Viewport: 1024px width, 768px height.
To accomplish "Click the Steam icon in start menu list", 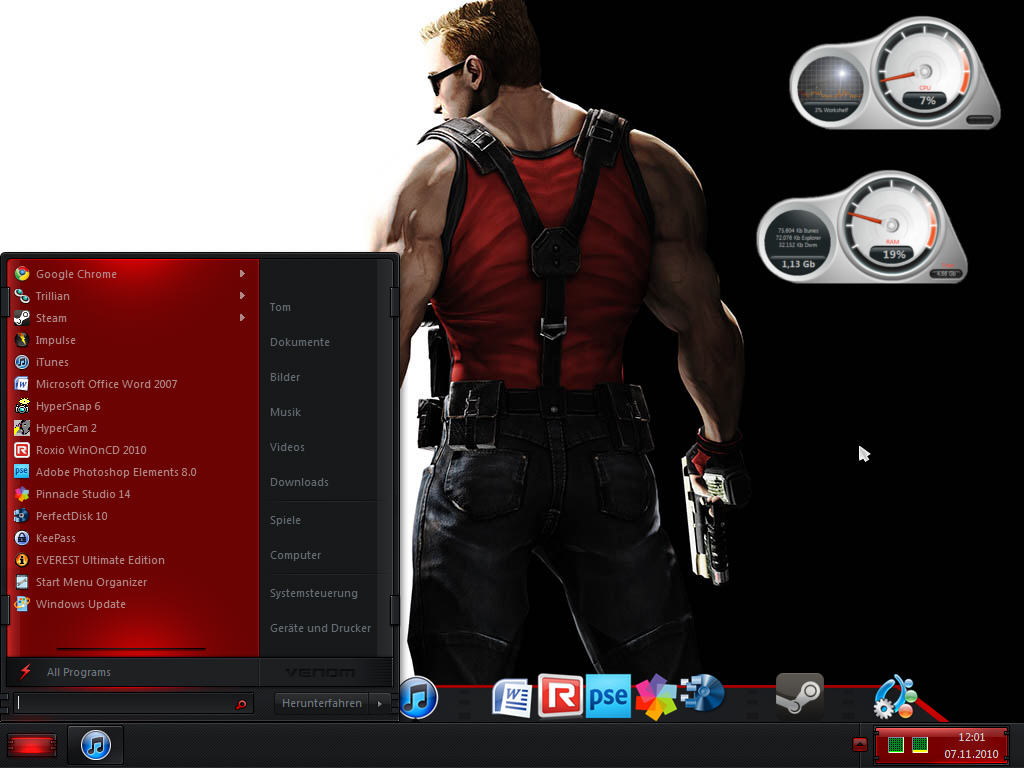I will click(22, 318).
